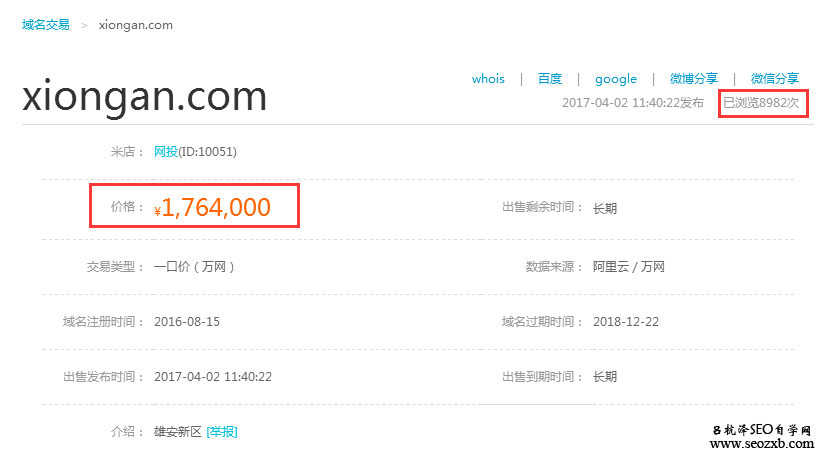Click the 雄安新区 introduction text
Screen dimensions: 822x458
click(178, 432)
